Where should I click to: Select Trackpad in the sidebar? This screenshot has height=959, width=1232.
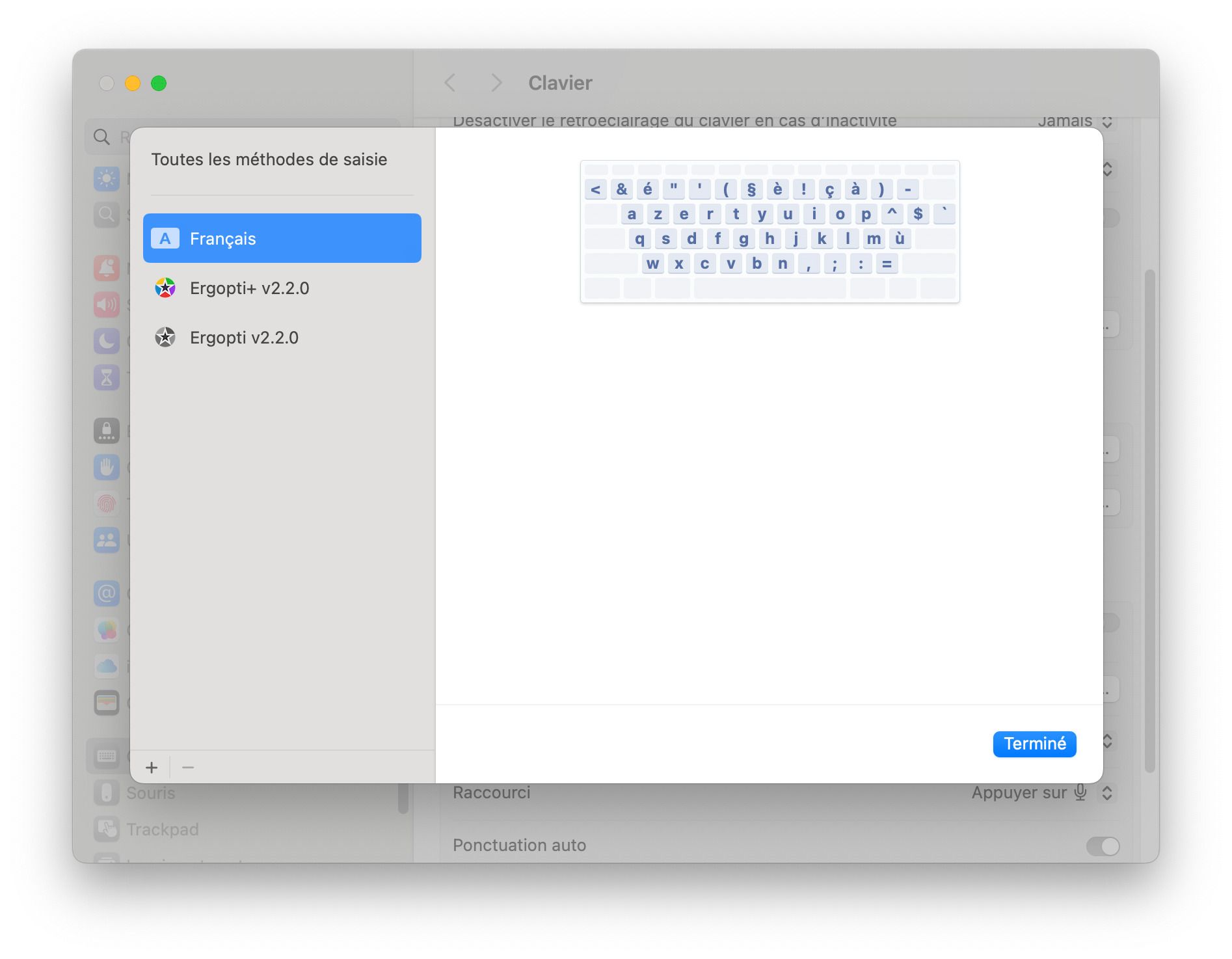[162, 829]
